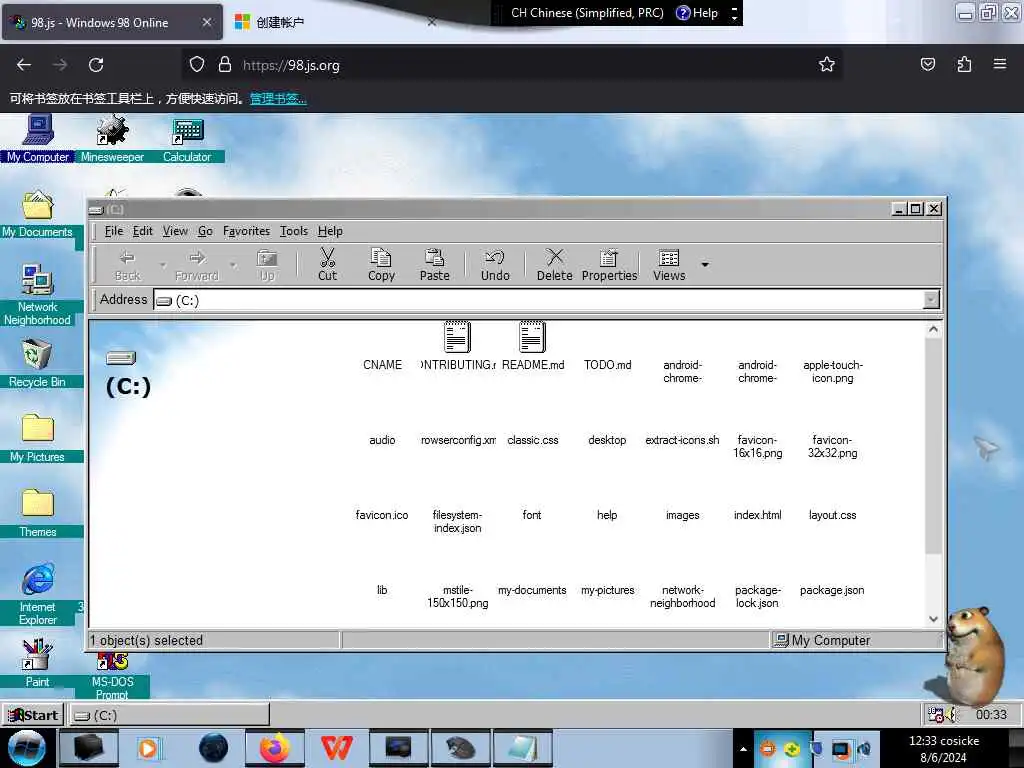Open the Edit menu

[142, 231]
